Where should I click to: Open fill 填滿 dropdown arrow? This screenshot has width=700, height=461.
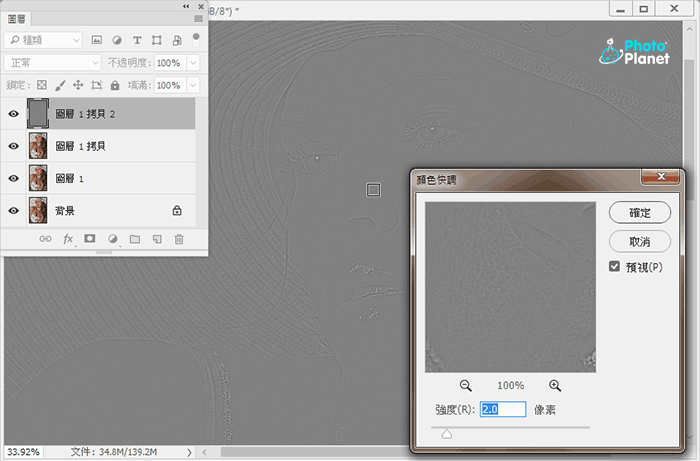pos(193,85)
